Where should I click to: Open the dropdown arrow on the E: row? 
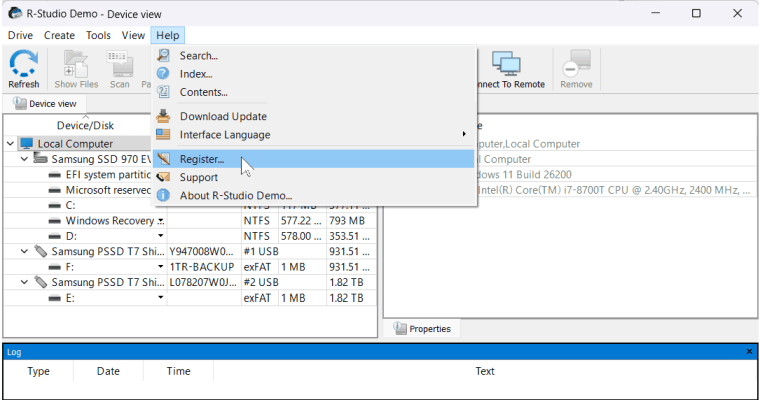(x=160, y=297)
